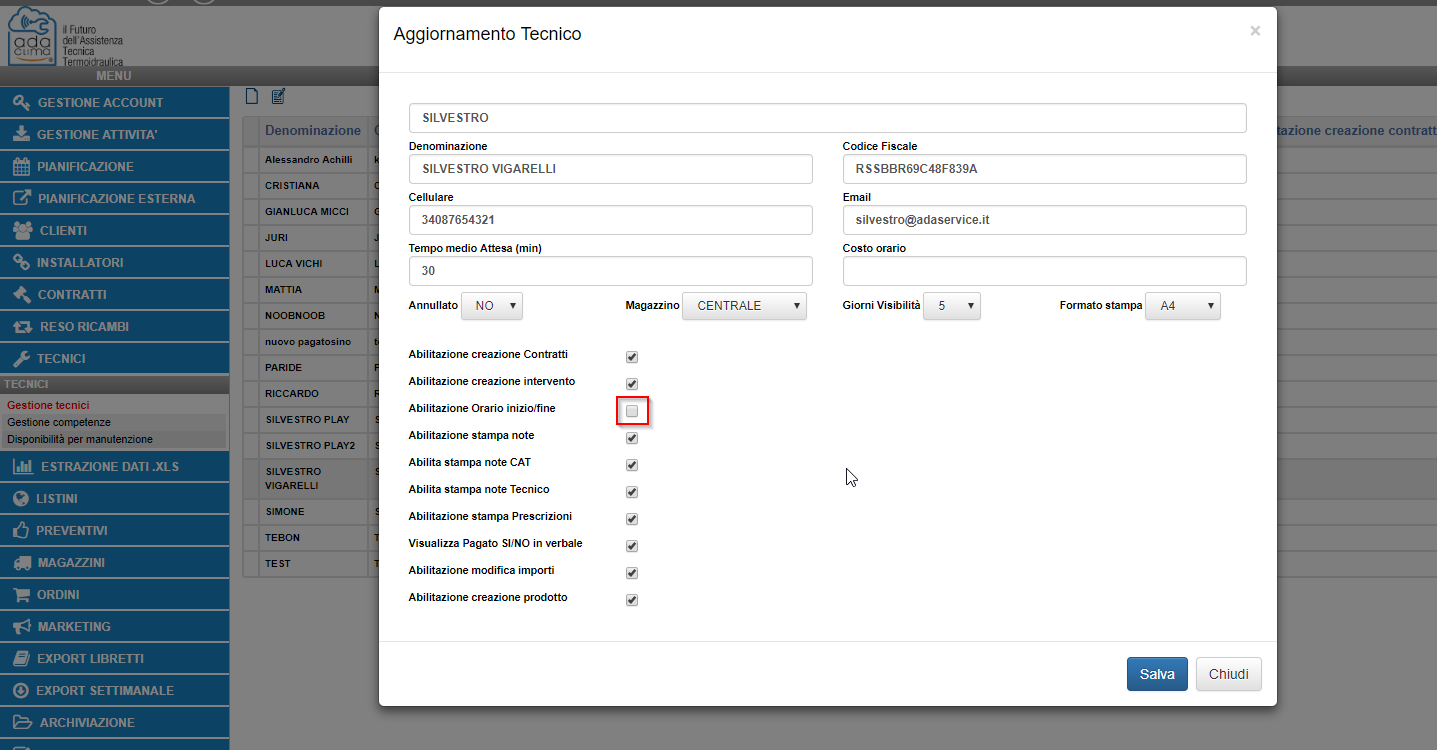Toggle Abilitazione stampa note checkbox

coord(632,438)
